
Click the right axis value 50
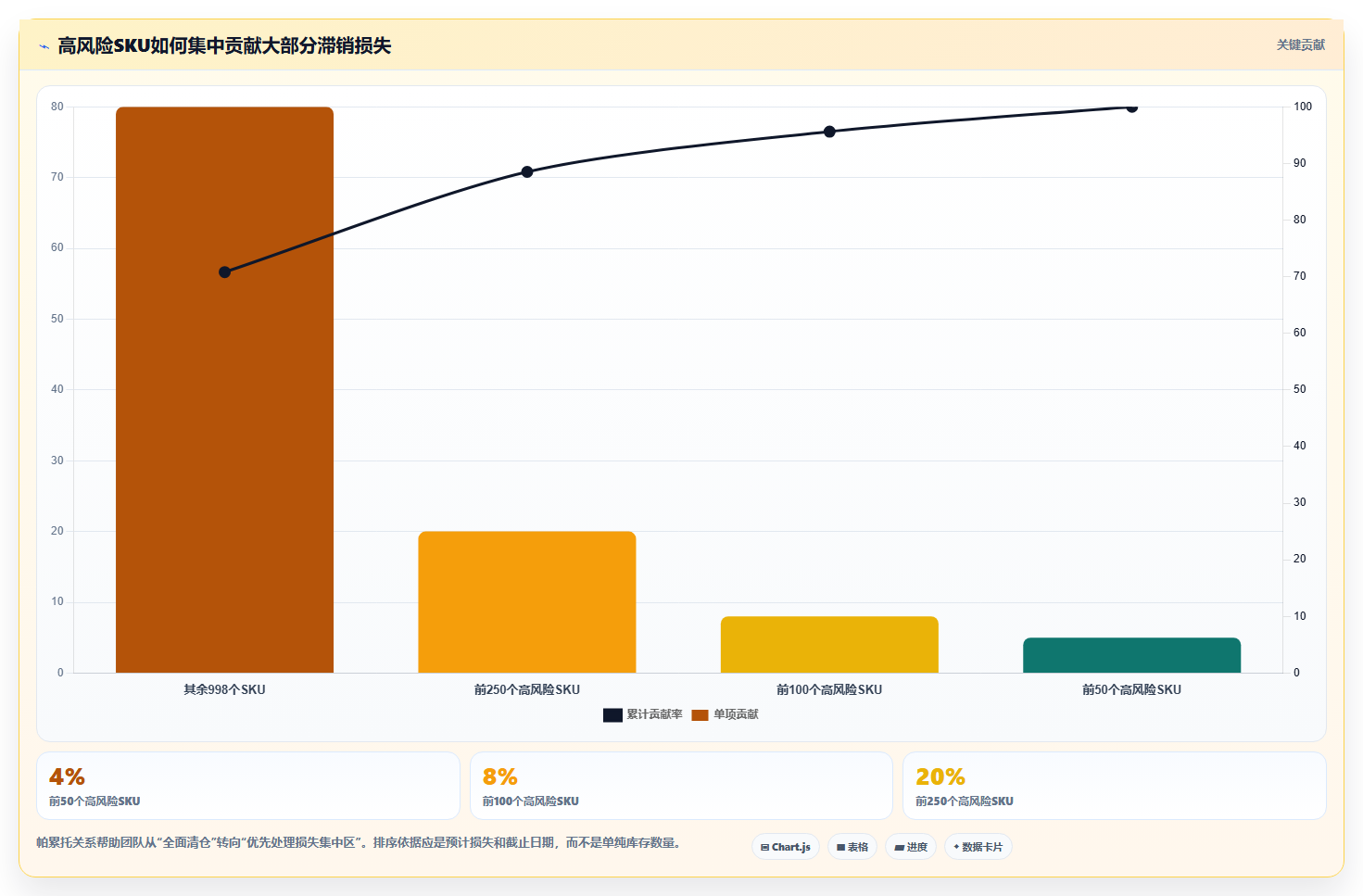1300,389
